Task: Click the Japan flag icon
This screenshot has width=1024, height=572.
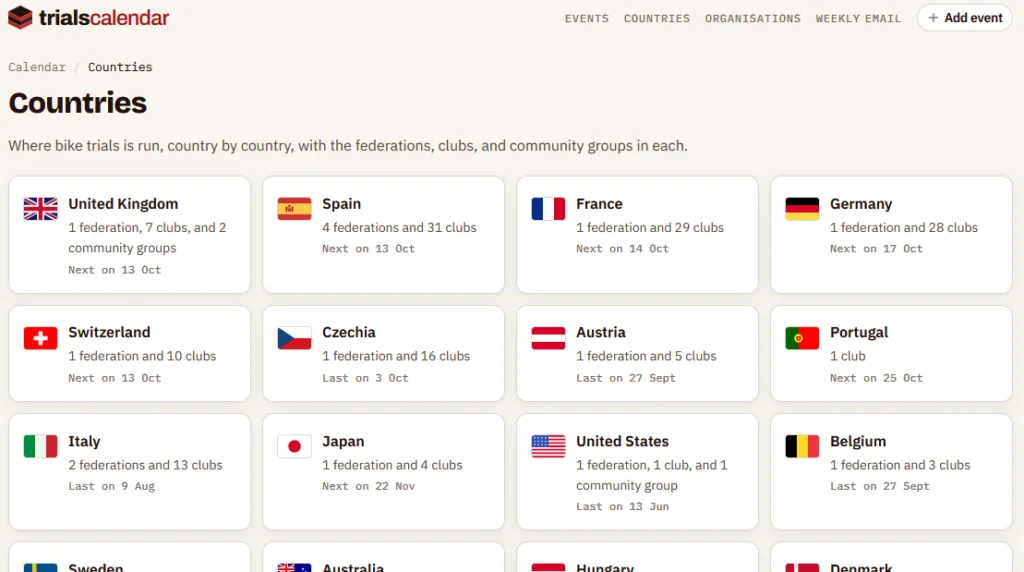Action: point(295,447)
